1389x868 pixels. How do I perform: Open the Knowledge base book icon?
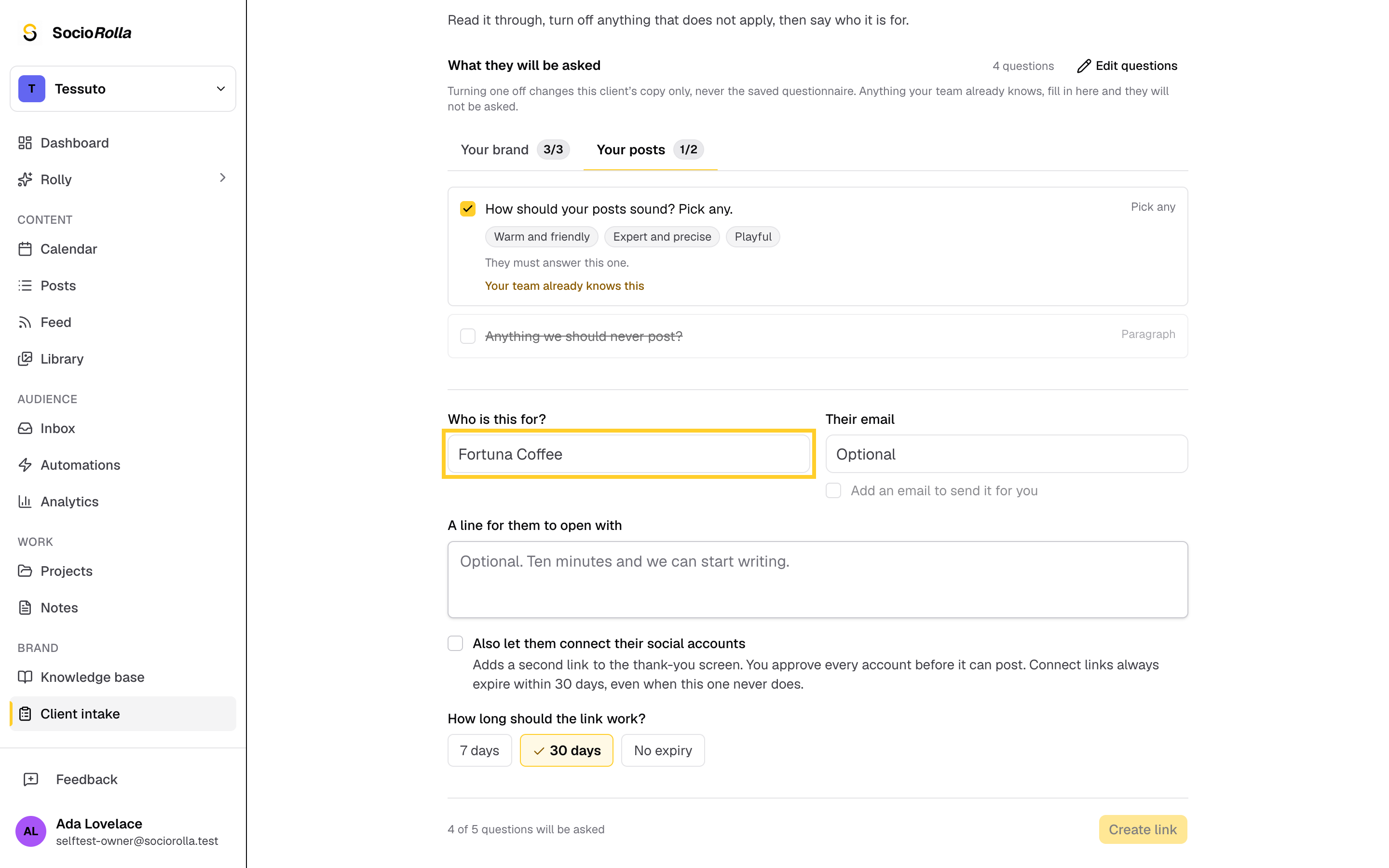25,677
